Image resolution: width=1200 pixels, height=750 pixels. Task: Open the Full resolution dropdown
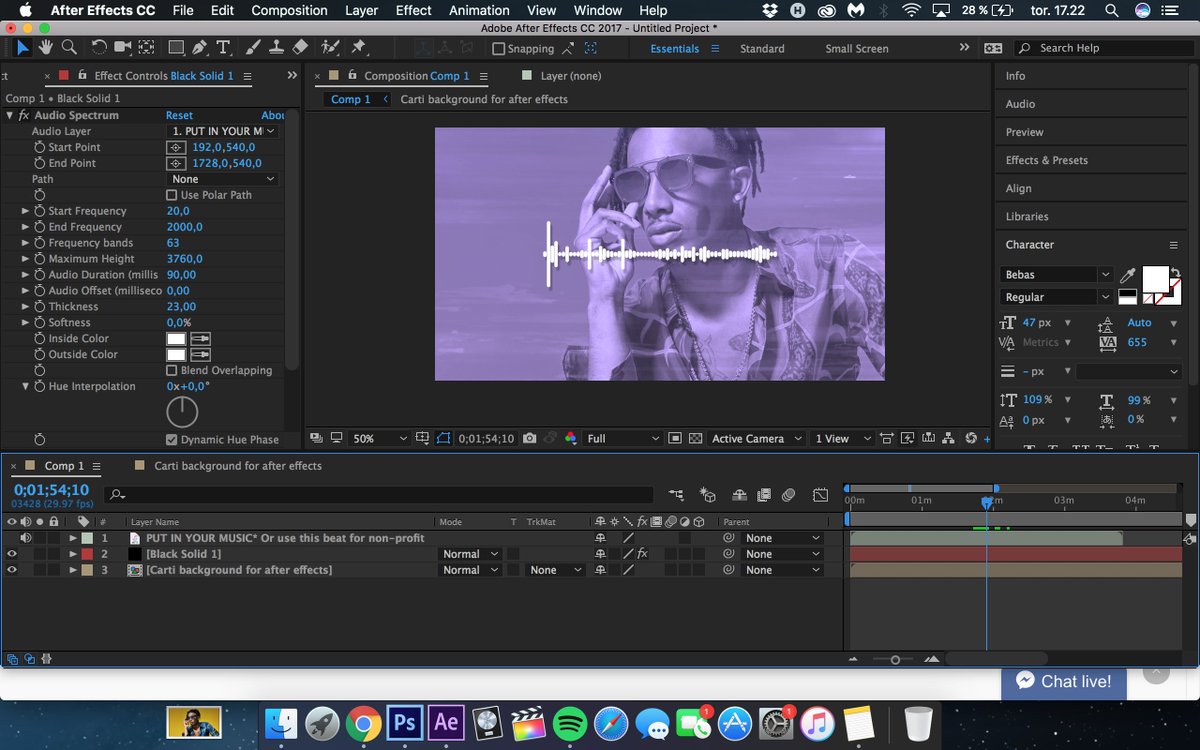pos(623,438)
